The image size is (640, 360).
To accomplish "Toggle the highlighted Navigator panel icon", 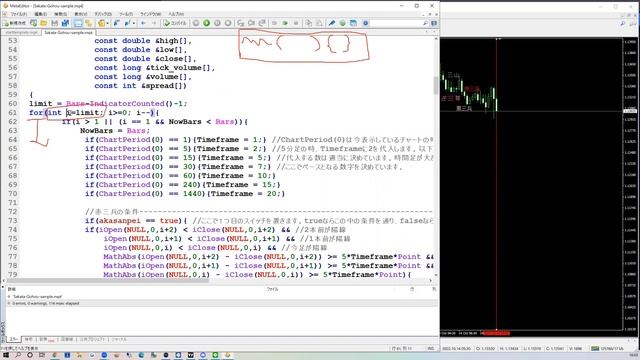I will [x=78, y=23].
